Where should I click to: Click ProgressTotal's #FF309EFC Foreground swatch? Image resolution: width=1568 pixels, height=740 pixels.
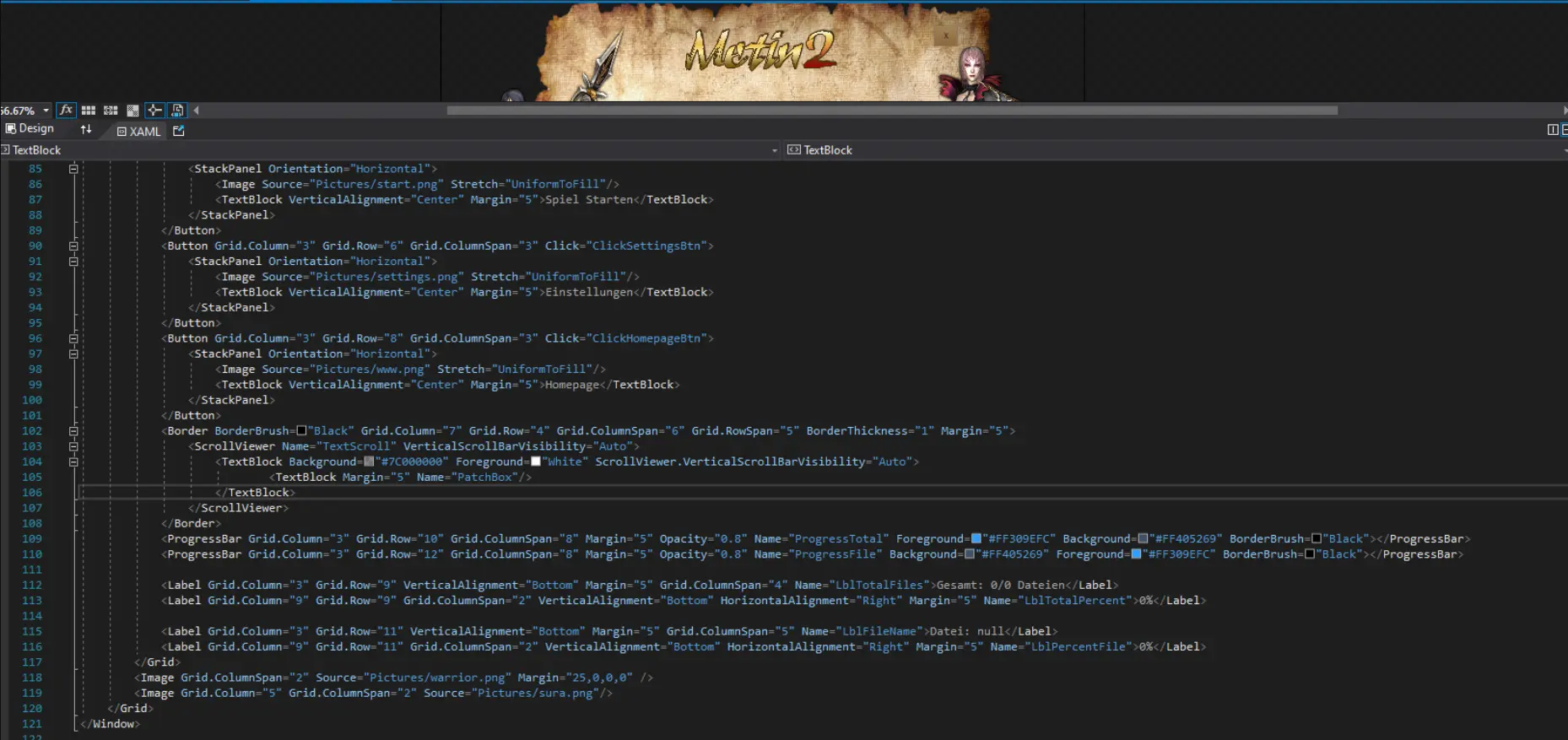[x=976, y=539]
